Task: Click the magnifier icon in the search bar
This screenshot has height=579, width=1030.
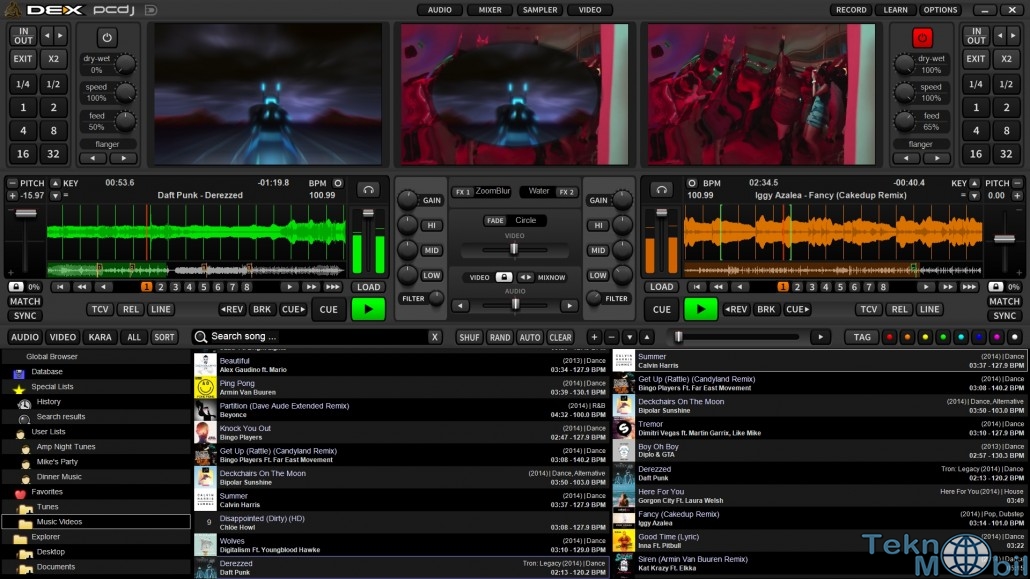Action: coord(201,337)
